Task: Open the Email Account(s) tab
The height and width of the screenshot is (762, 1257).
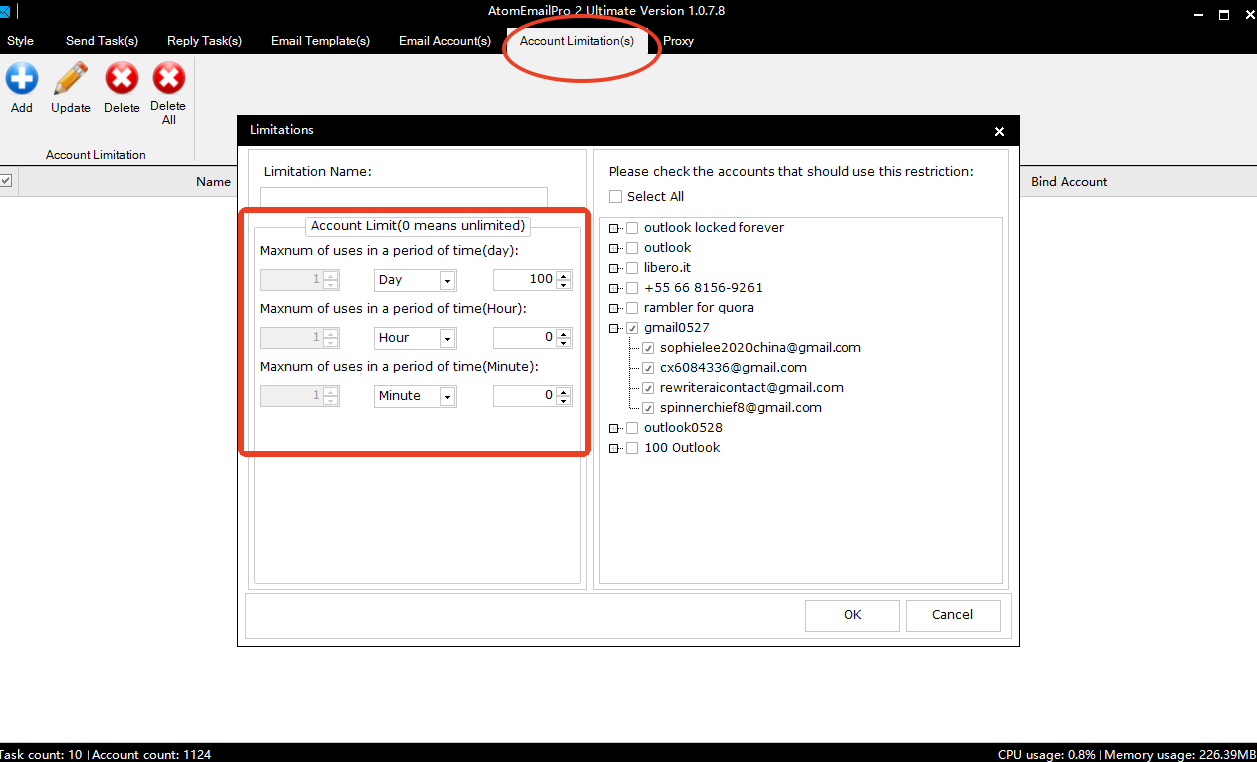Action: [445, 41]
